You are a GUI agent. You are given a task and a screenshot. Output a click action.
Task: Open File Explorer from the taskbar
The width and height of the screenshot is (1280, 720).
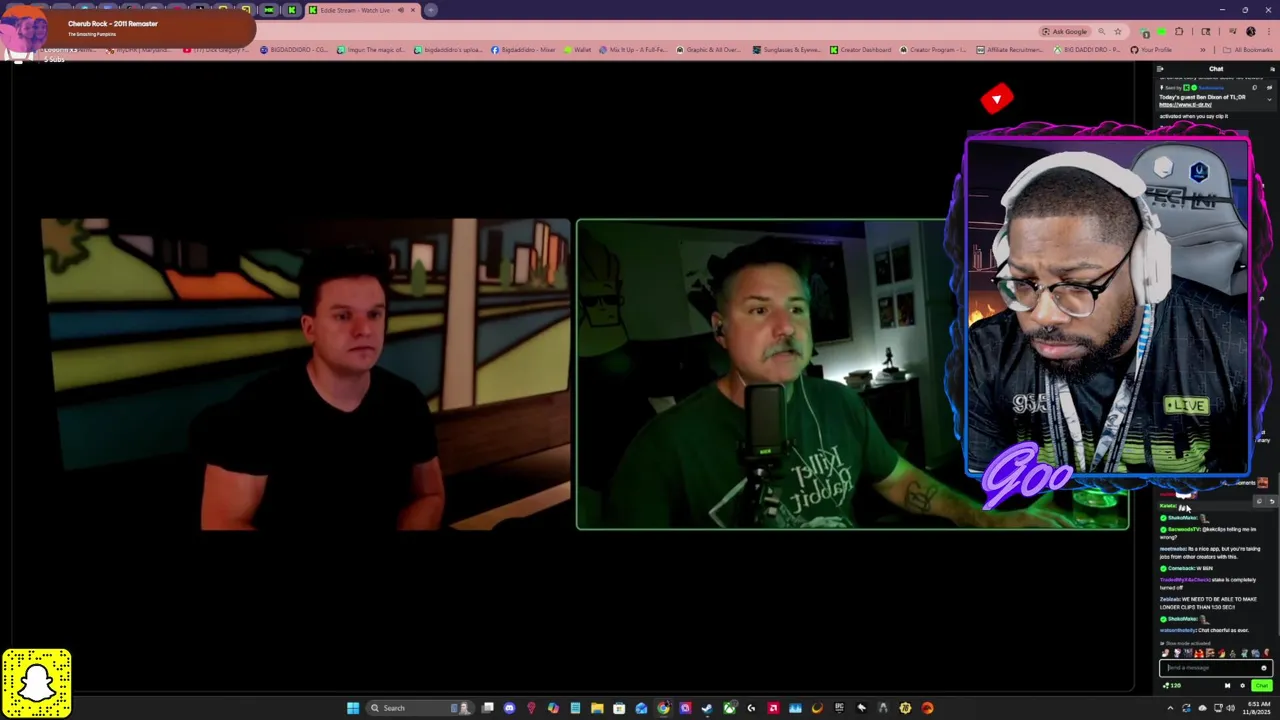597,708
